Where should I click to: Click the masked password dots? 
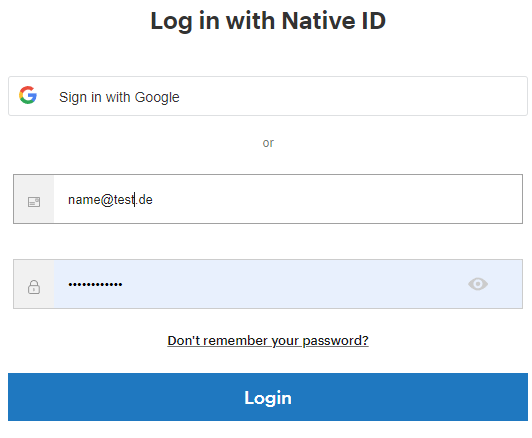(95, 285)
